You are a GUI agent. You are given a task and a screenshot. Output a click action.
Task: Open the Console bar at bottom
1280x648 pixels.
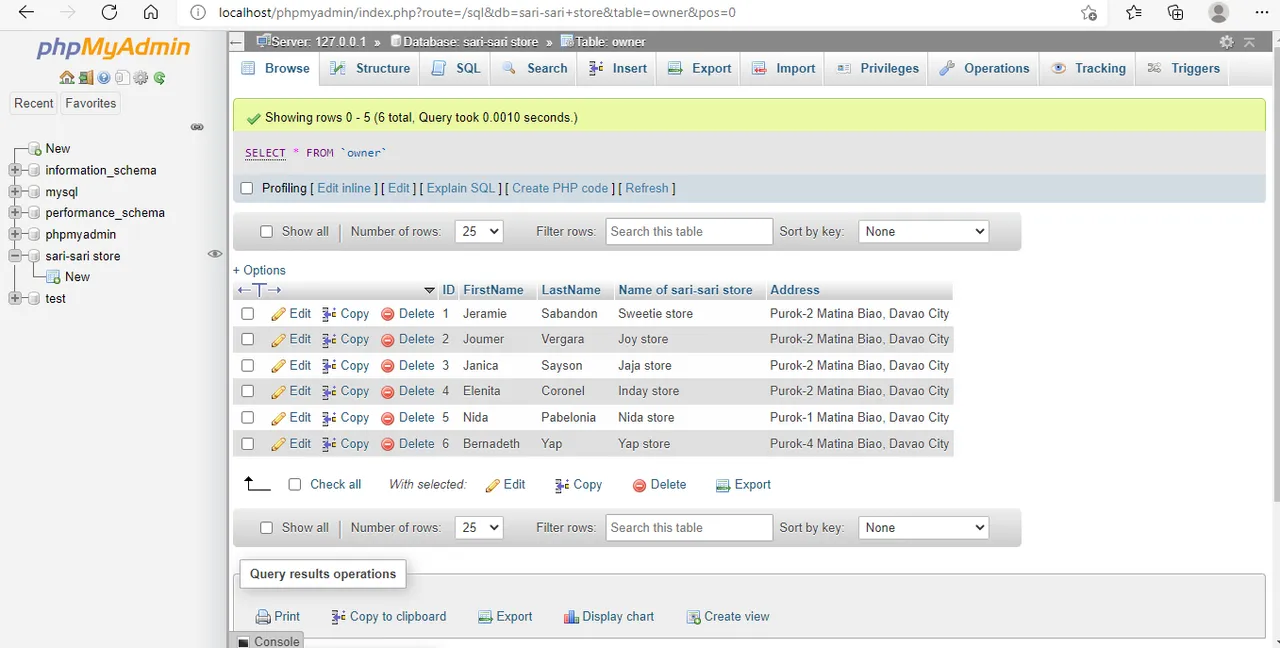pyautogui.click(x=267, y=641)
